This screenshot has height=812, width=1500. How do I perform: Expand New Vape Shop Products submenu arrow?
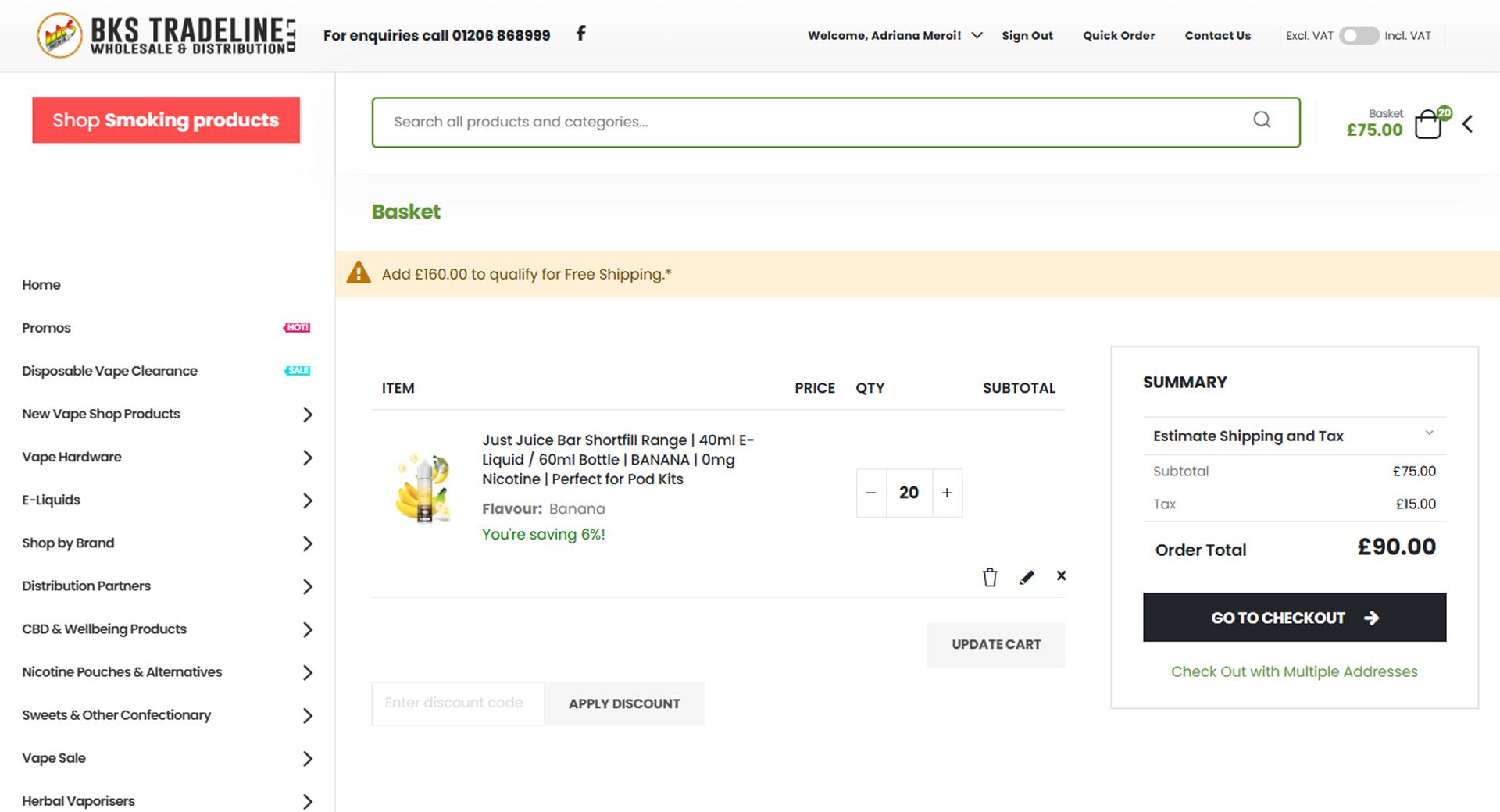tap(308, 415)
